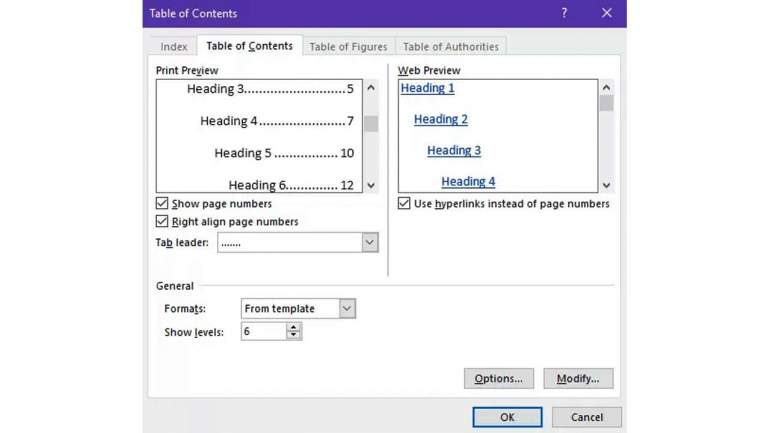Expand the Formats dropdown

coord(347,308)
